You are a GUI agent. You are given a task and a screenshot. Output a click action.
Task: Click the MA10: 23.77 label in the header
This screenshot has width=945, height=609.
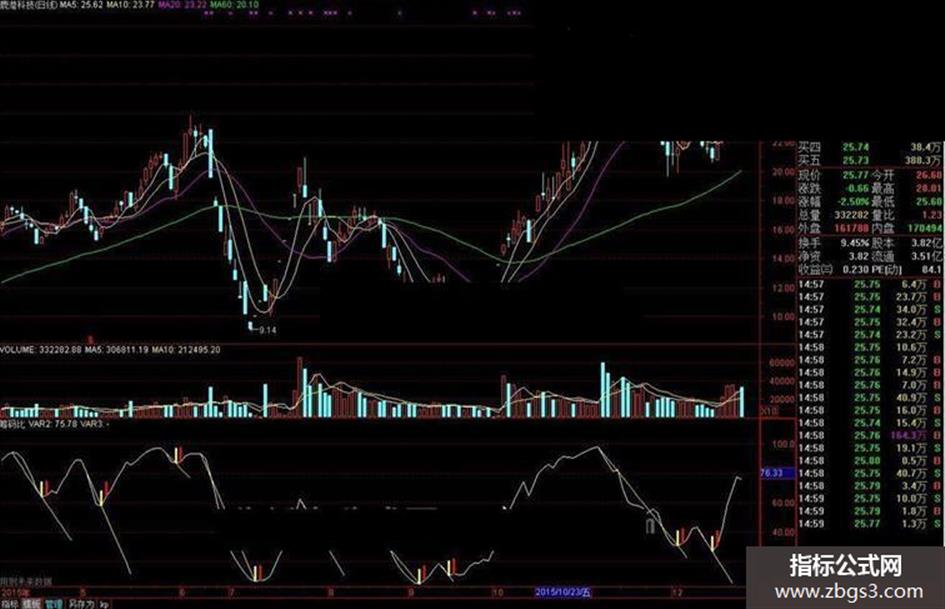pyautogui.click(x=131, y=5)
